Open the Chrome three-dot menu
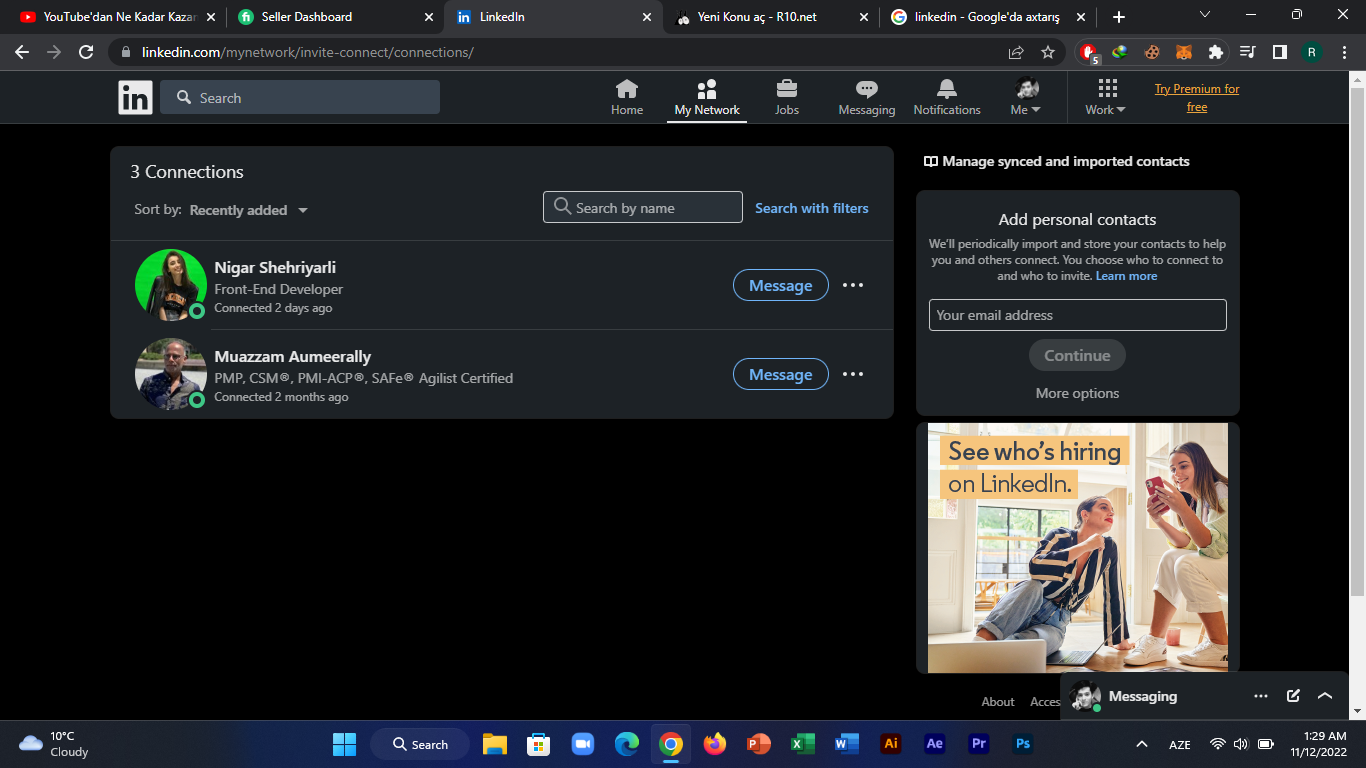 tap(1344, 52)
